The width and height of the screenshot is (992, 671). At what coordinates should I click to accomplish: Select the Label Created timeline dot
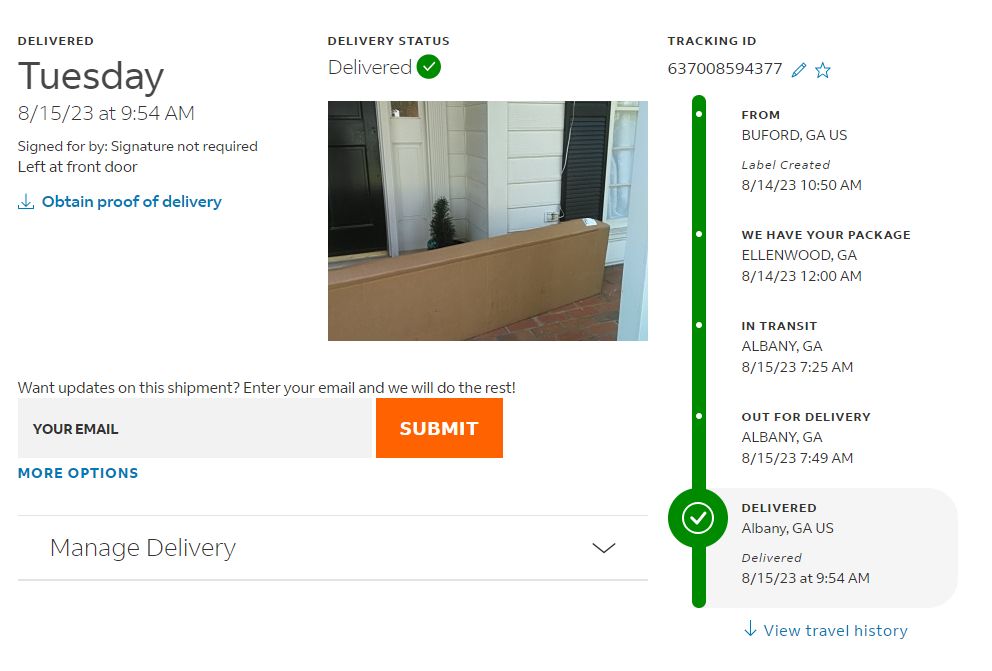pos(698,114)
